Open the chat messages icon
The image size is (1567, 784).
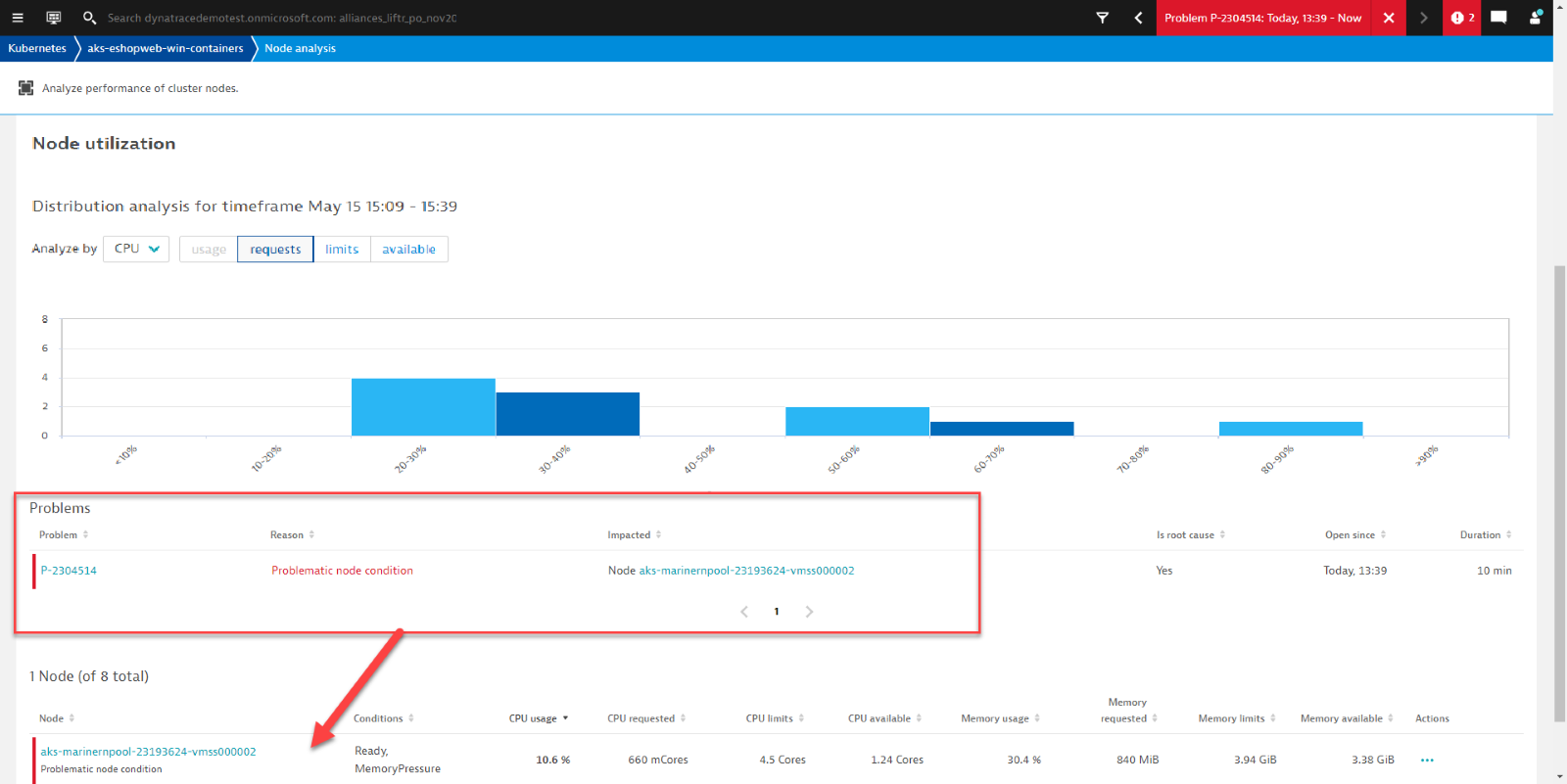click(1498, 18)
